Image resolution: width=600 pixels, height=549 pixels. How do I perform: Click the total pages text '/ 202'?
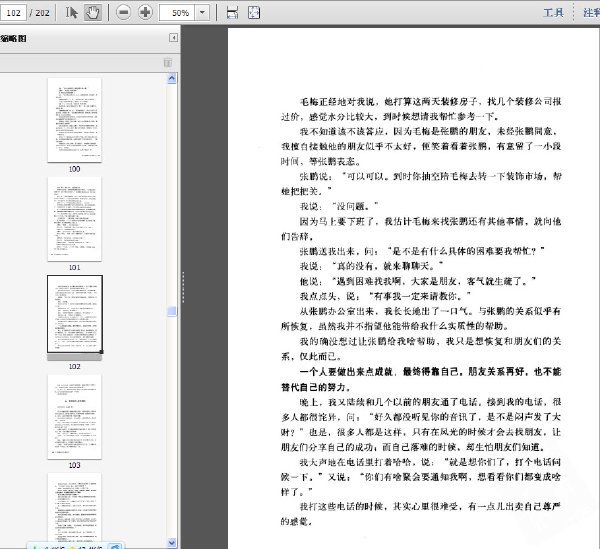point(39,13)
